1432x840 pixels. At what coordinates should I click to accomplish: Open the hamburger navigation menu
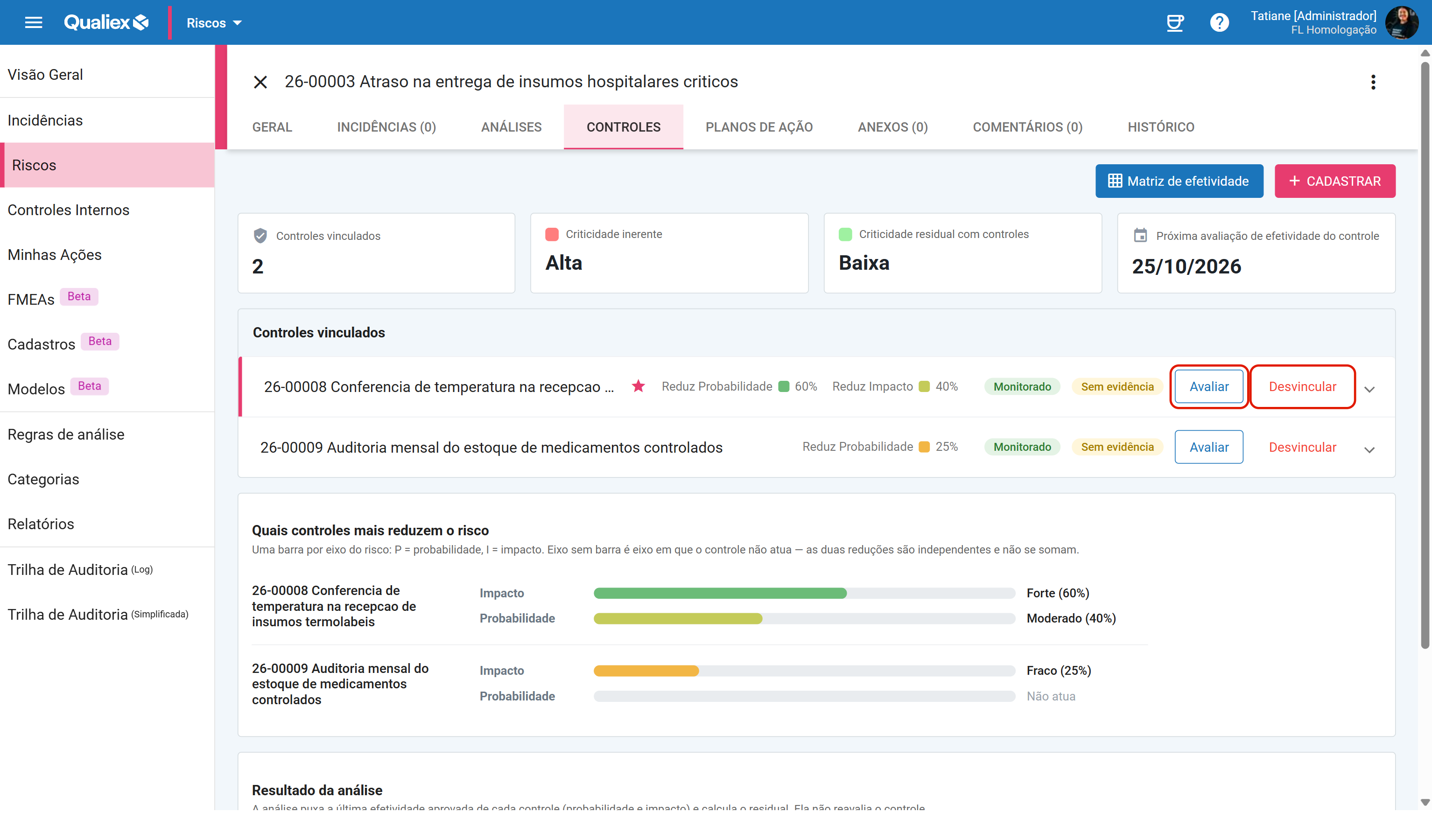34,23
